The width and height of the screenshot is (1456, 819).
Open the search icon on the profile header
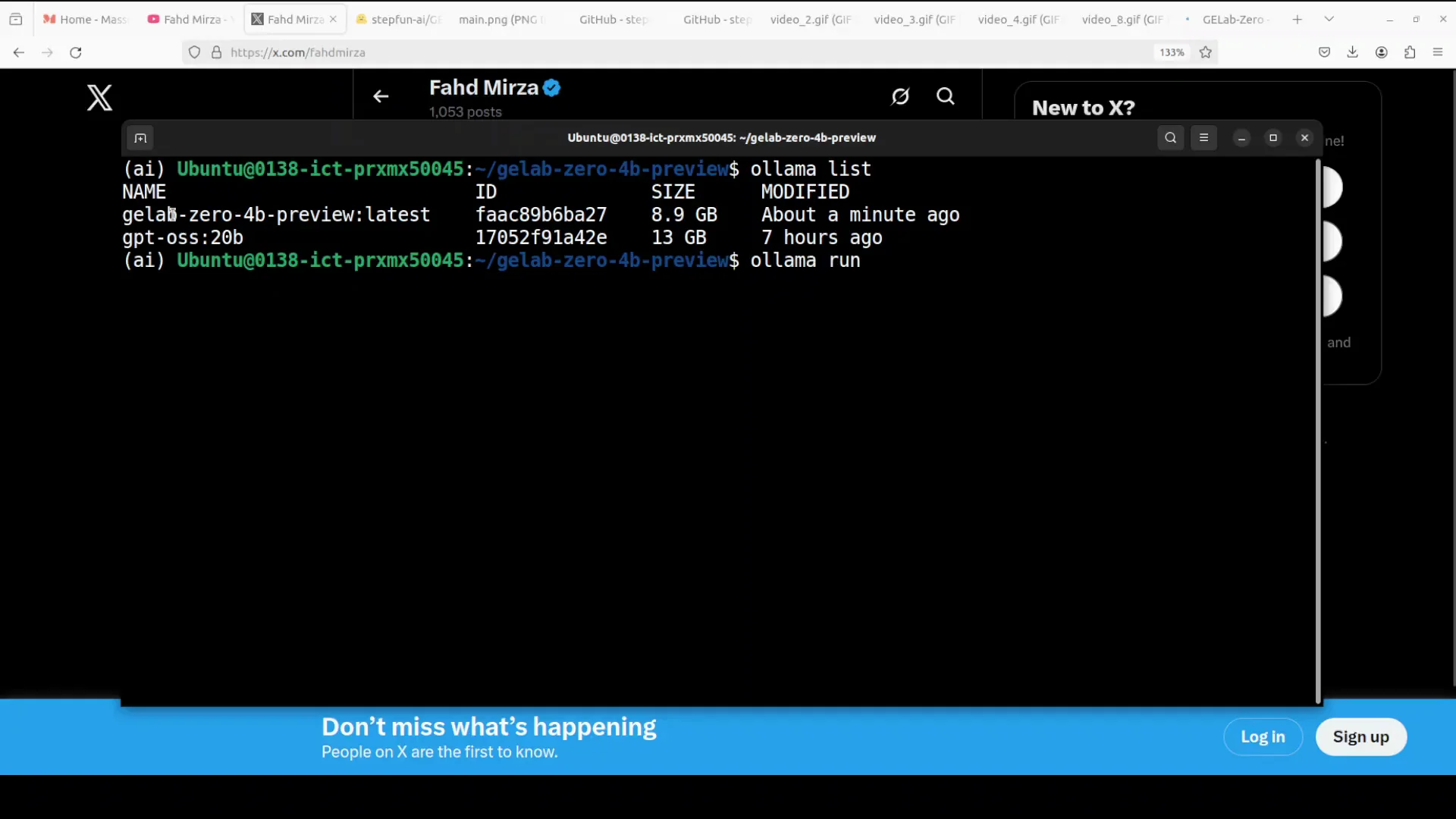point(945,96)
